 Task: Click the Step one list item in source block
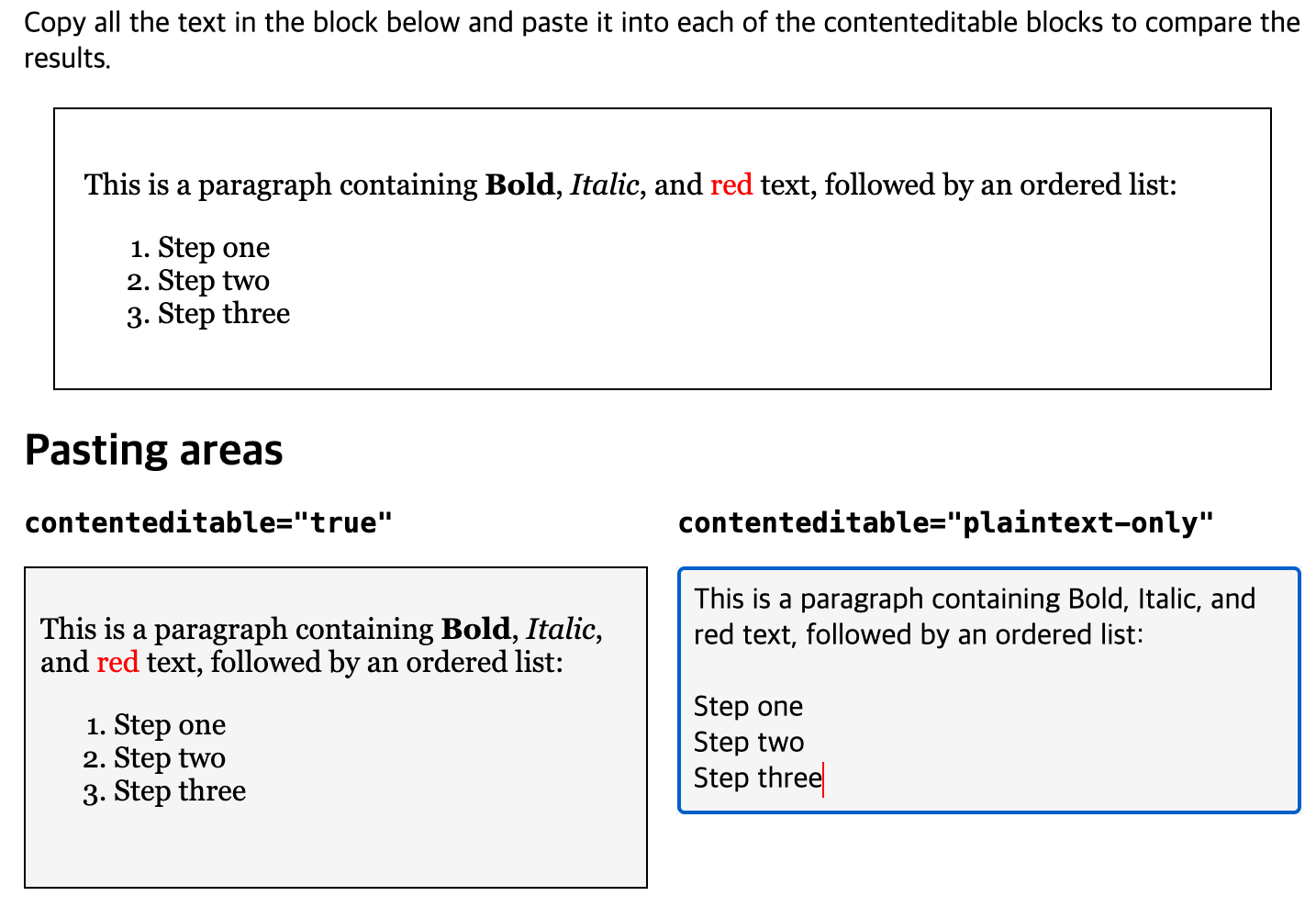coord(213,247)
